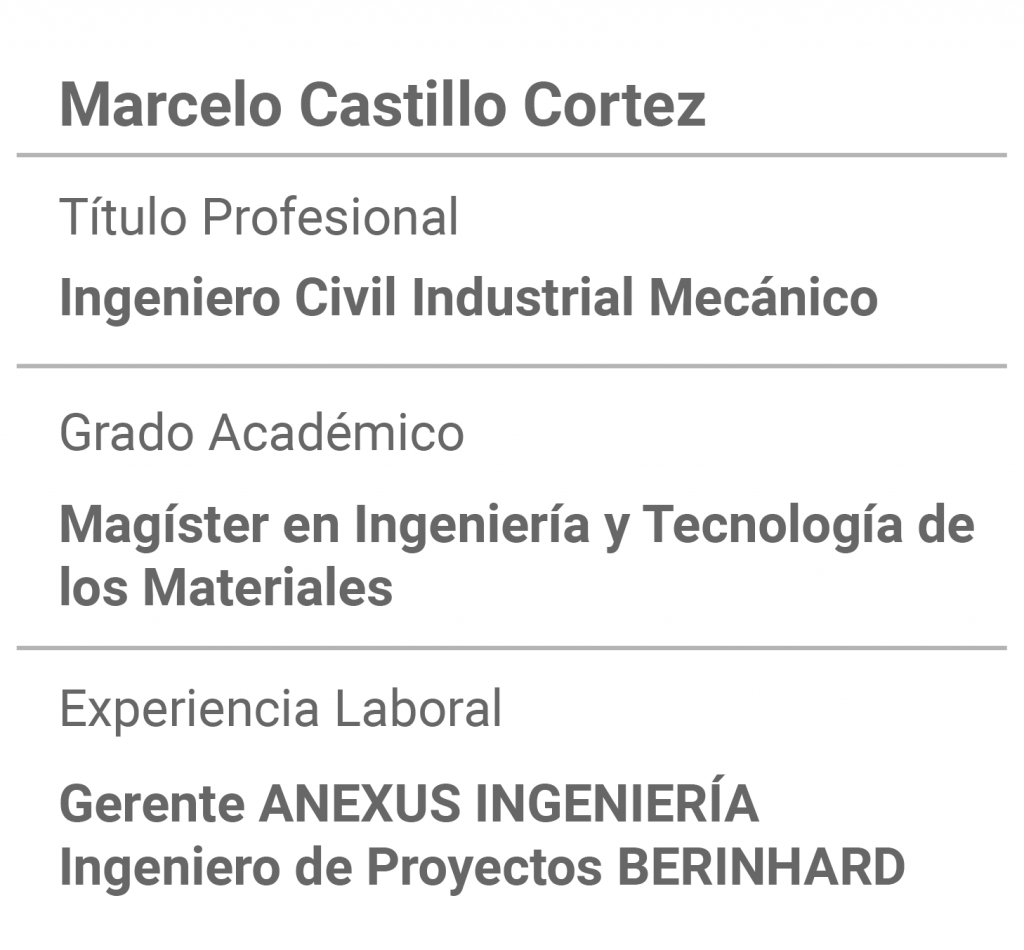Screen dimensions: 1024x950
Task: Click the word Mecánico in title
Action: [x=763, y=297]
